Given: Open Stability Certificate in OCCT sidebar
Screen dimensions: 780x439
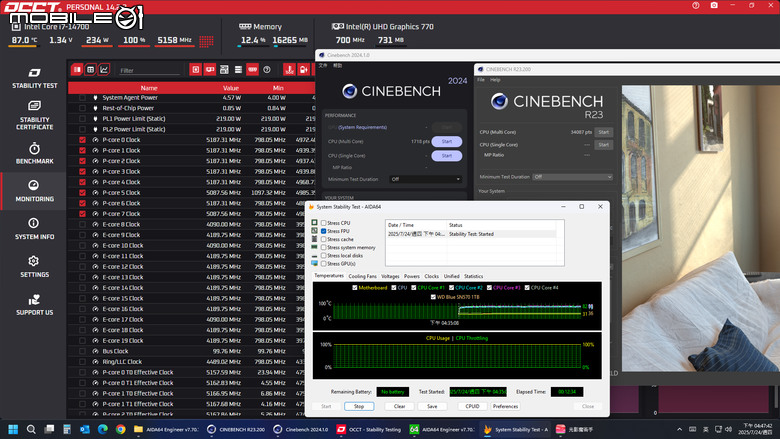Looking at the screenshot, I should 34,115.
